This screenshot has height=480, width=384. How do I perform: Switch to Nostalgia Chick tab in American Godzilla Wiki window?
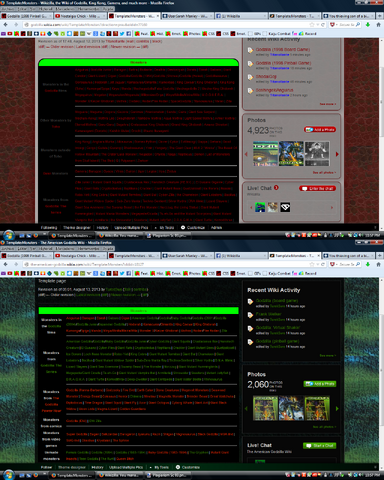point(80,256)
